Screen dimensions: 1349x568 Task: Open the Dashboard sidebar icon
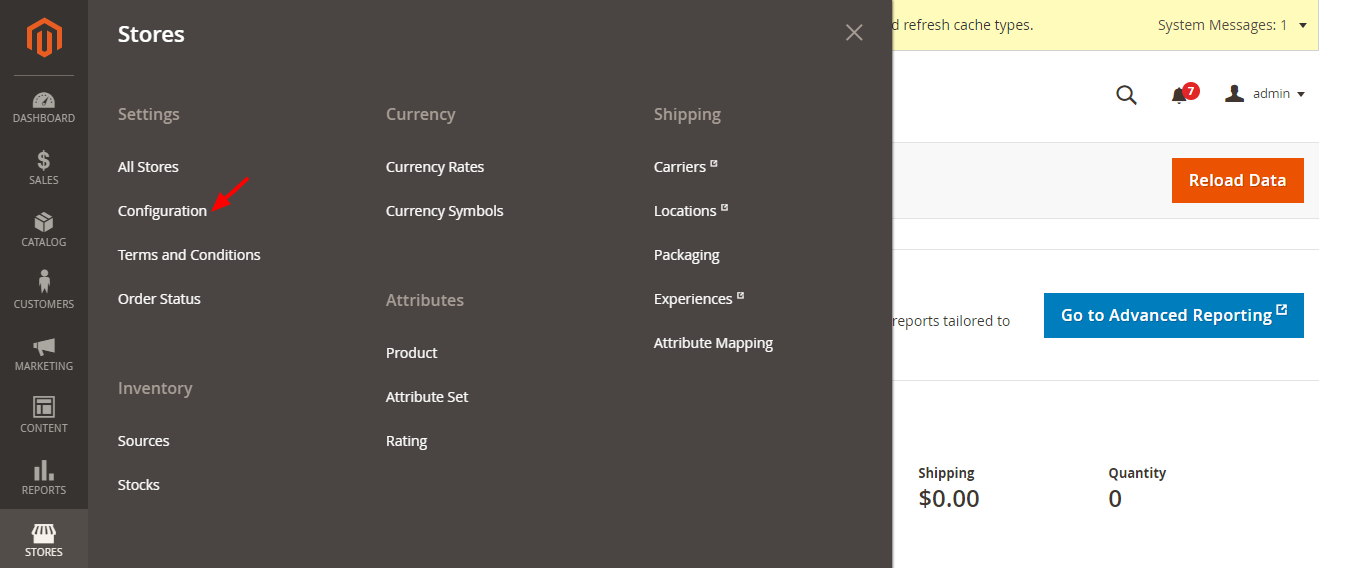point(44,108)
